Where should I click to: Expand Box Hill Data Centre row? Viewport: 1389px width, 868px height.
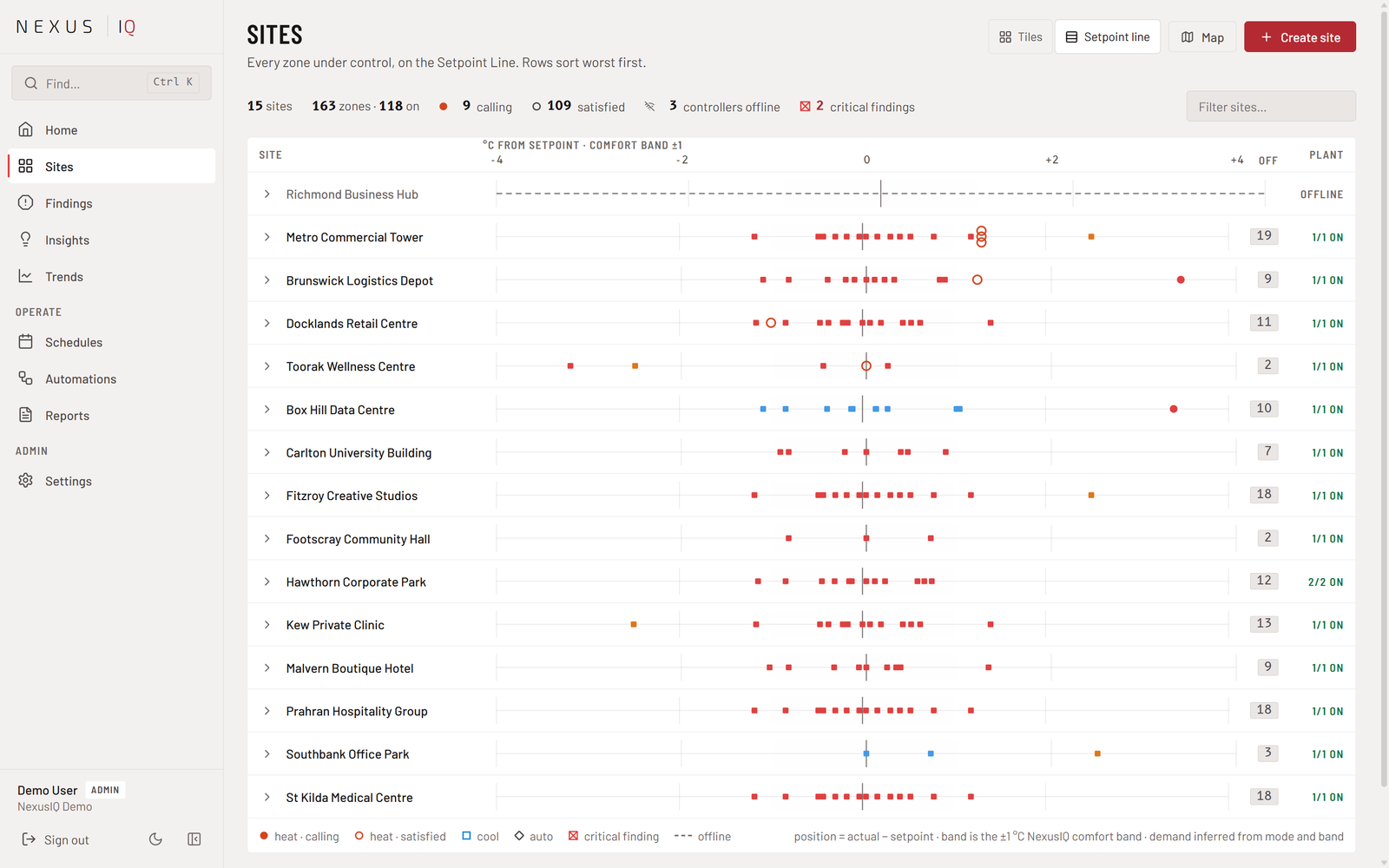pyautogui.click(x=267, y=410)
